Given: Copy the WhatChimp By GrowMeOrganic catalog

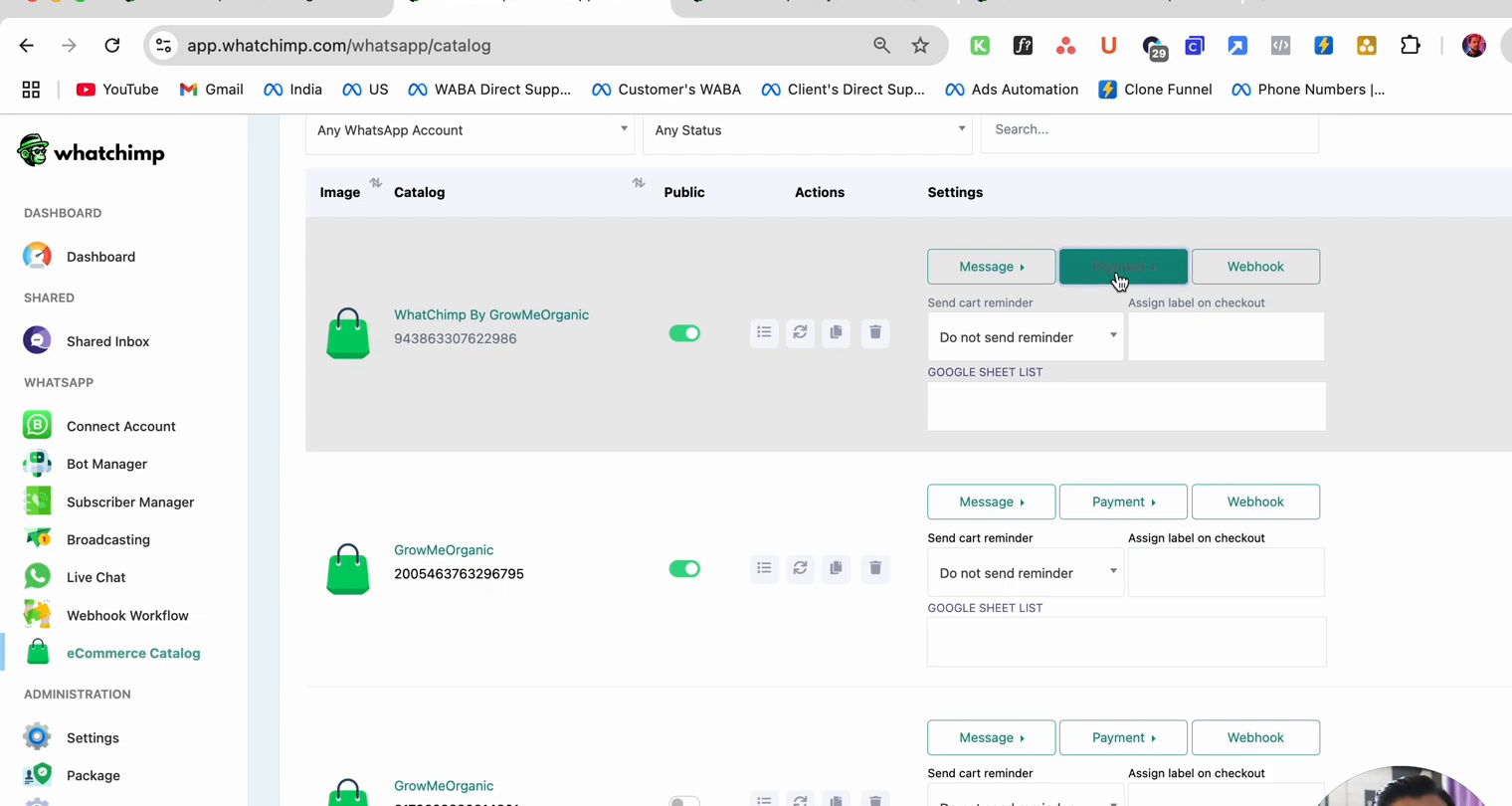Looking at the screenshot, I should pos(836,332).
